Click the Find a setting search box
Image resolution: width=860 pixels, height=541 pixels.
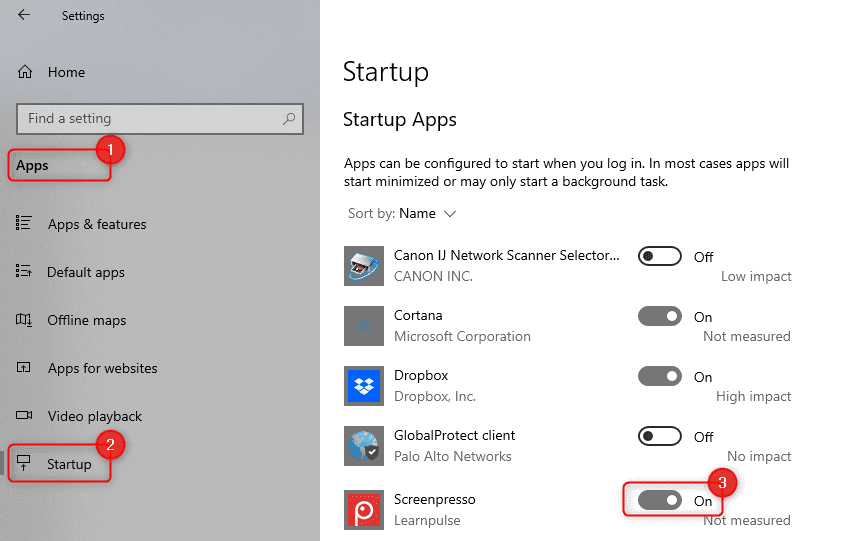coord(150,119)
